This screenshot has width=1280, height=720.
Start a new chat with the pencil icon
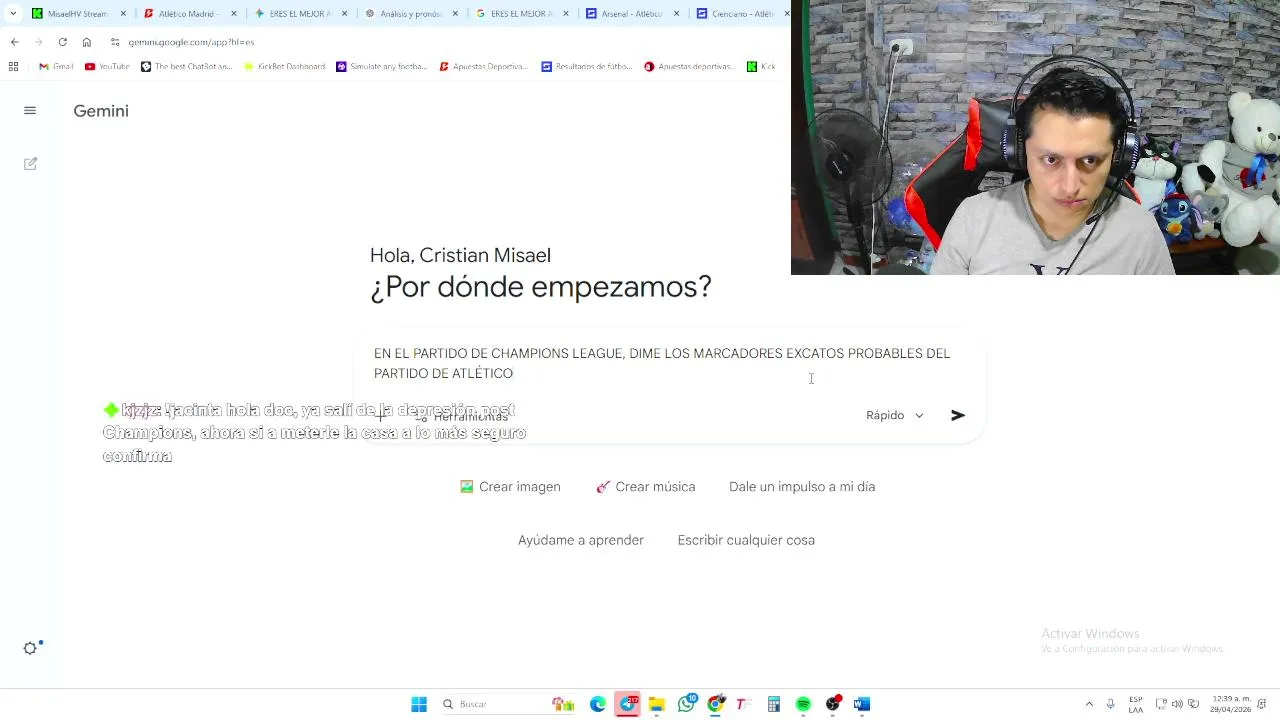pos(30,163)
